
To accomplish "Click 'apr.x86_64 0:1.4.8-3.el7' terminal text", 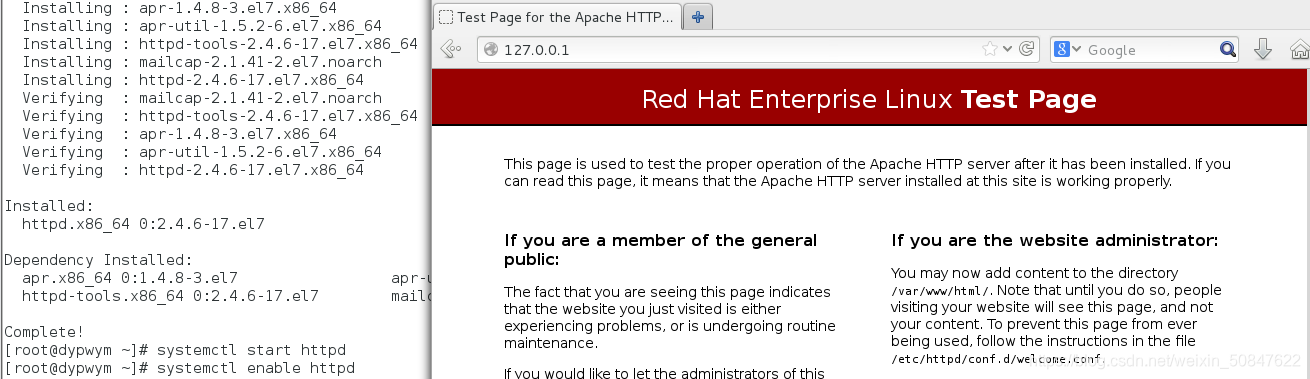I will [130, 278].
